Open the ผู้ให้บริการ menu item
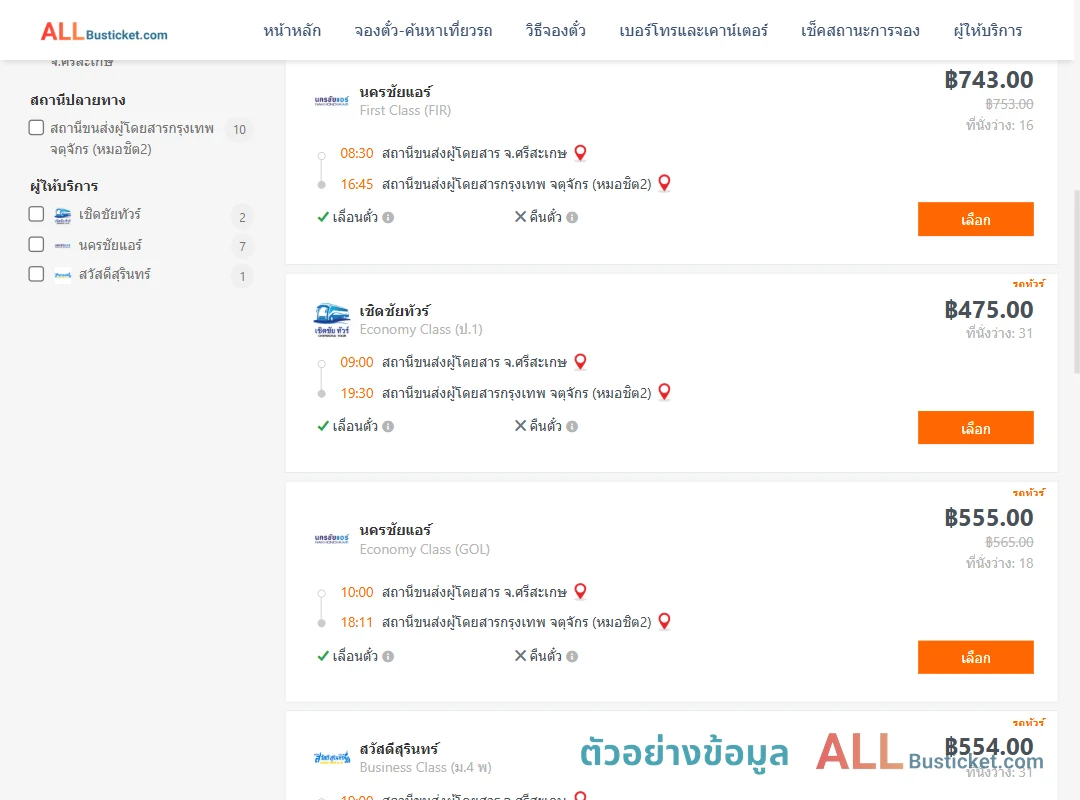 988,31
